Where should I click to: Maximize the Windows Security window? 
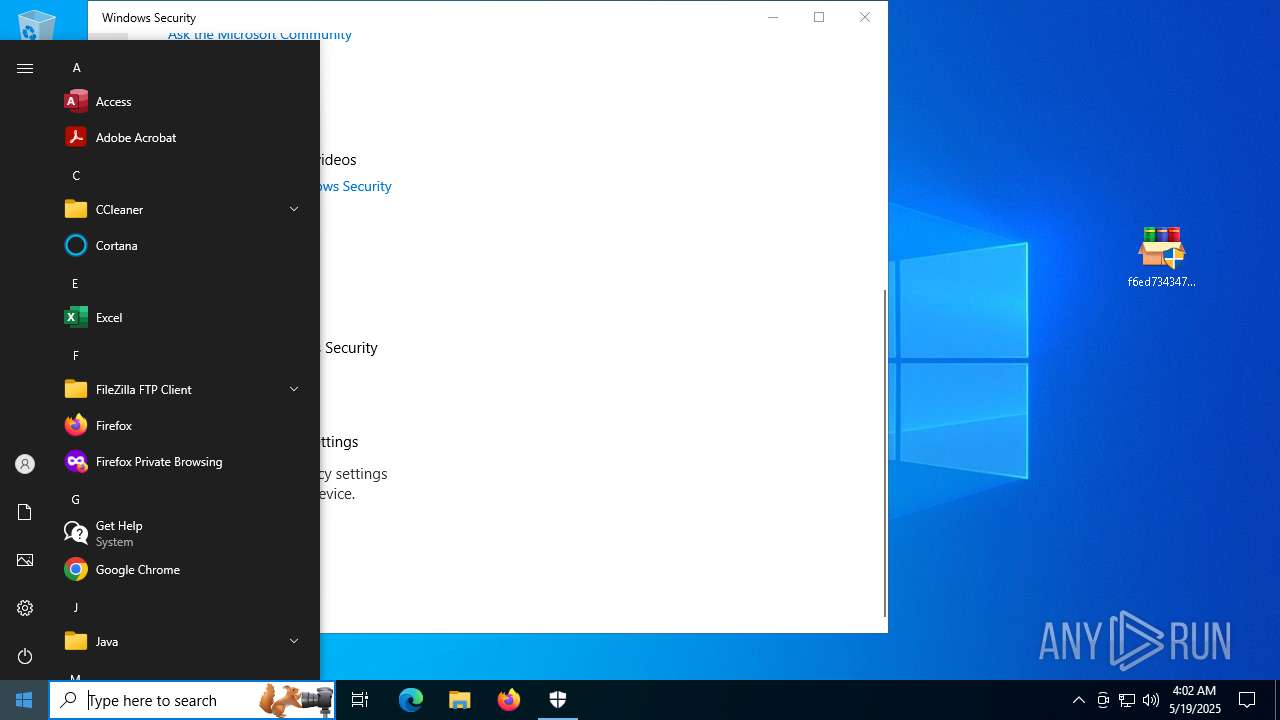click(819, 17)
